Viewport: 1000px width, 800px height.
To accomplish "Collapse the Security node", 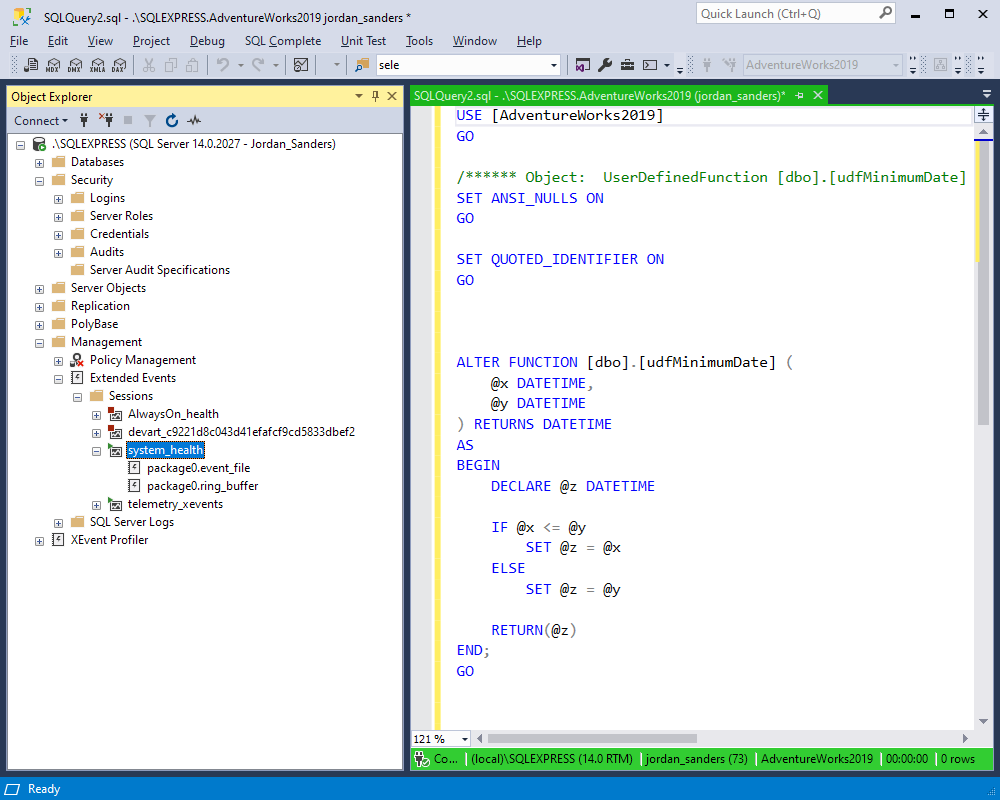I will pos(40,181).
